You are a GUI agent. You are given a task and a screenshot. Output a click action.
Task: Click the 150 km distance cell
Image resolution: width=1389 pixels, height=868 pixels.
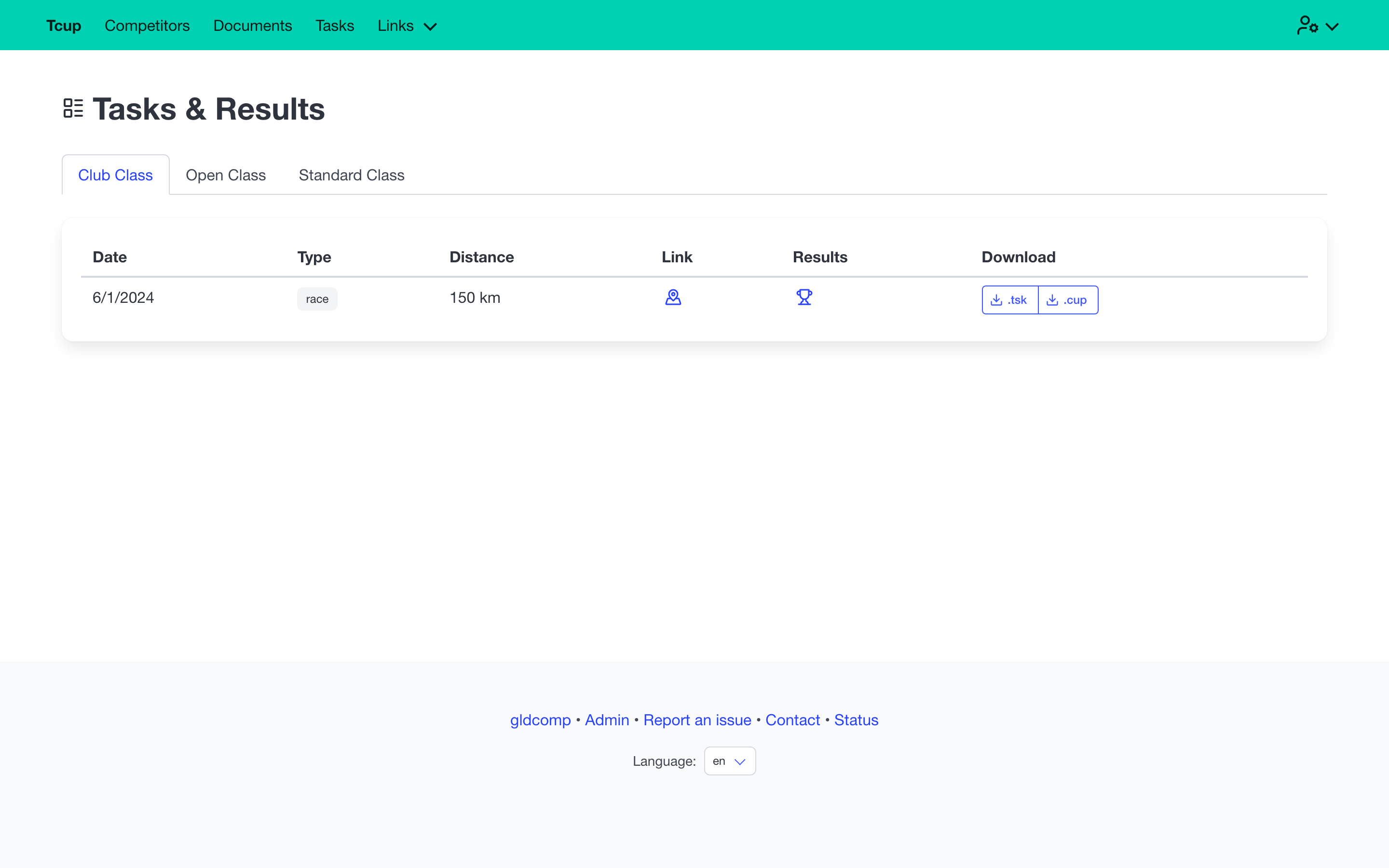pos(475,298)
